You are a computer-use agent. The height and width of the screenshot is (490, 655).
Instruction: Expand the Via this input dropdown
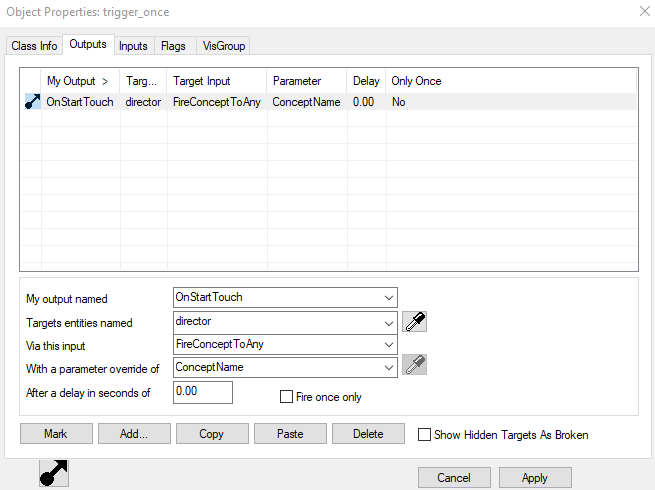point(388,345)
